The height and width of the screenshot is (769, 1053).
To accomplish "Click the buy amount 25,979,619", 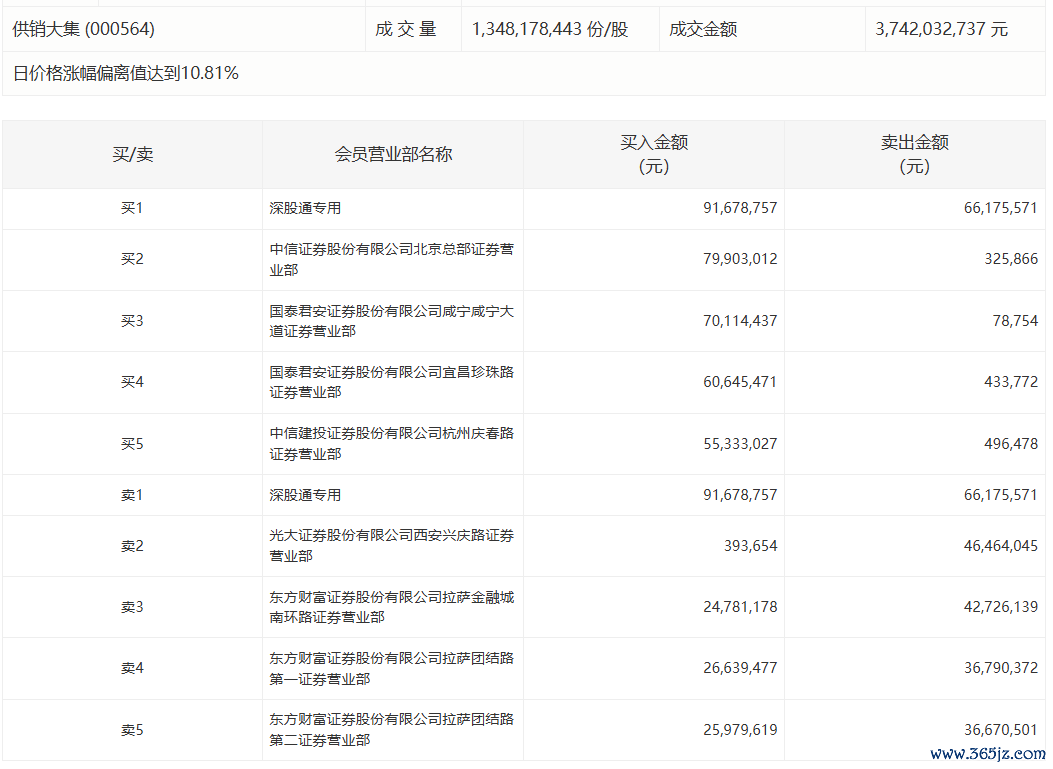I will (740, 730).
